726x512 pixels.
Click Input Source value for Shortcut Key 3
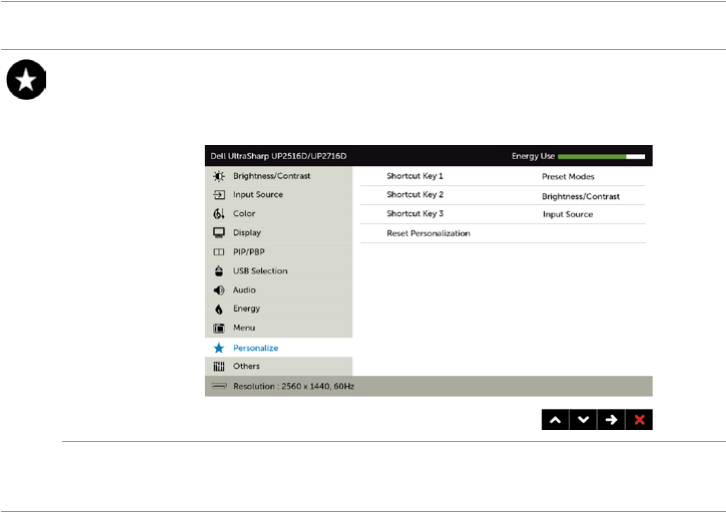click(568, 214)
